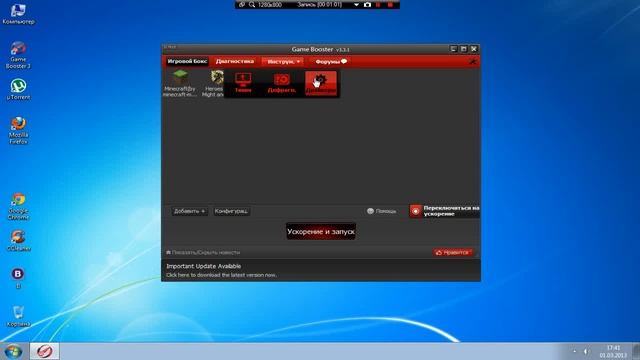Viewport: 640px width, 360px height.
Task: Click the Ускорение и запуск button
Action: (x=321, y=231)
